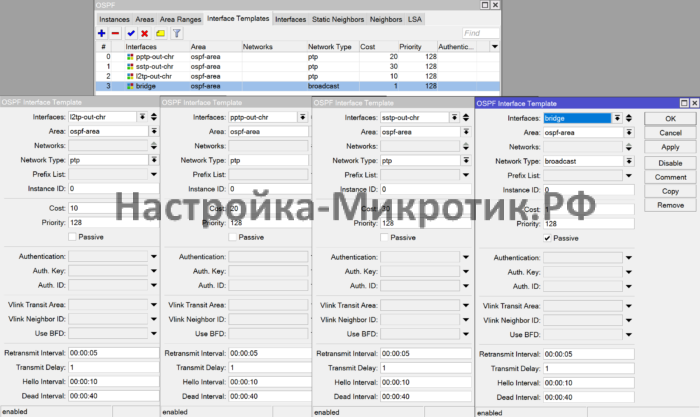The width and height of the screenshot is (700, 417).
Task: Click the red minus remove icon
Action: click(x=115, y=33)
